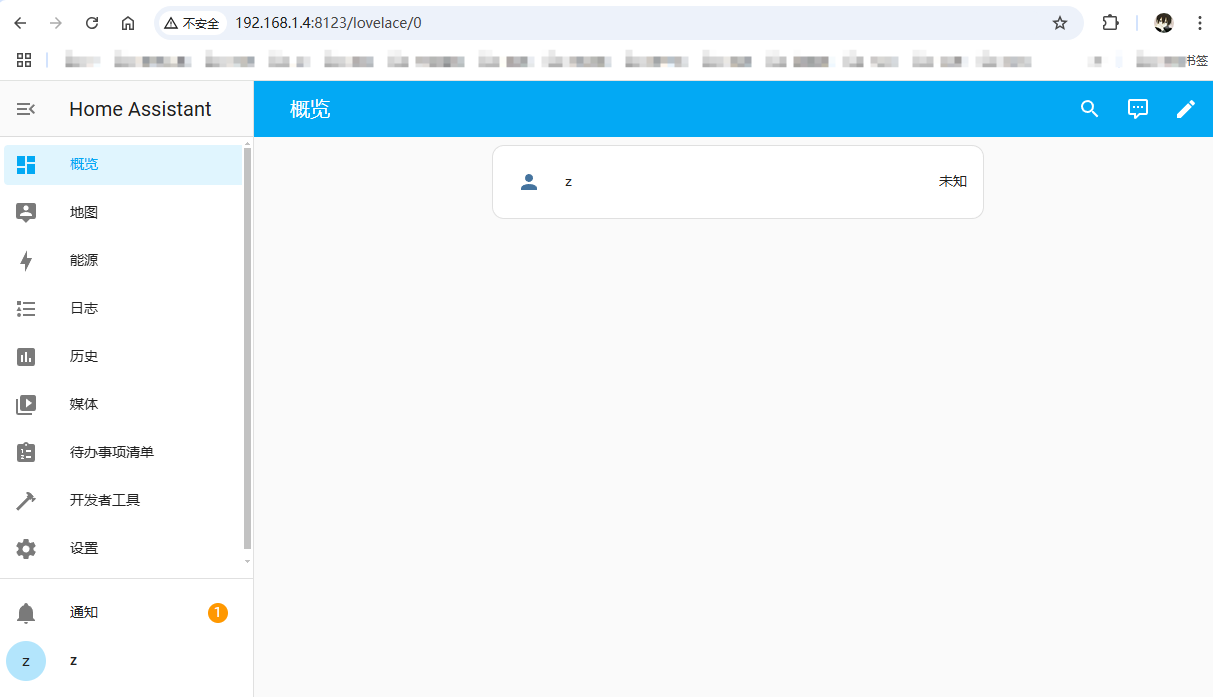
Task: Go back in browser history
Action: pyautogui.click(x=20, y=23)
